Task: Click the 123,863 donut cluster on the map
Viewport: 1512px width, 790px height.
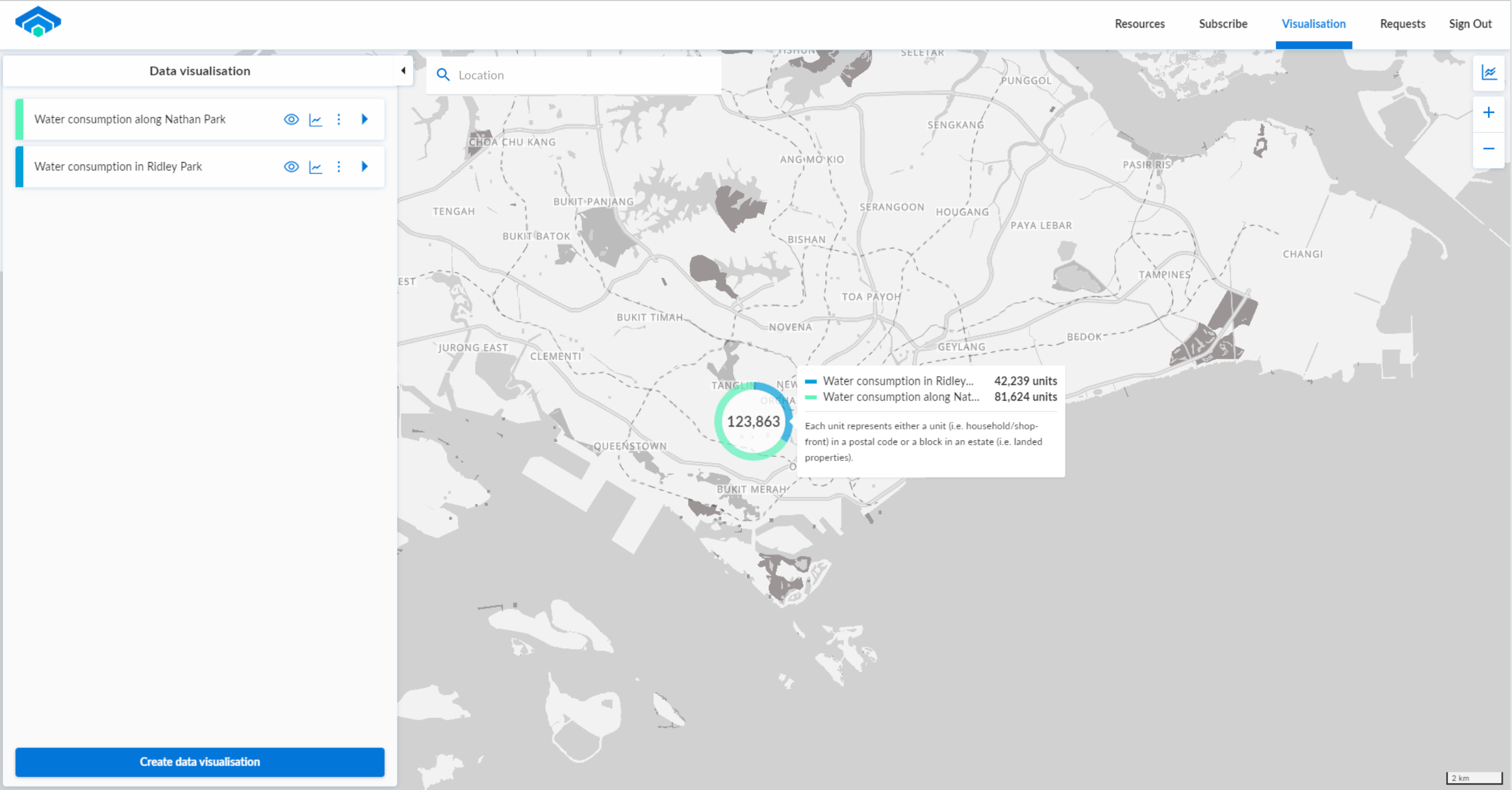Action: 754,422
